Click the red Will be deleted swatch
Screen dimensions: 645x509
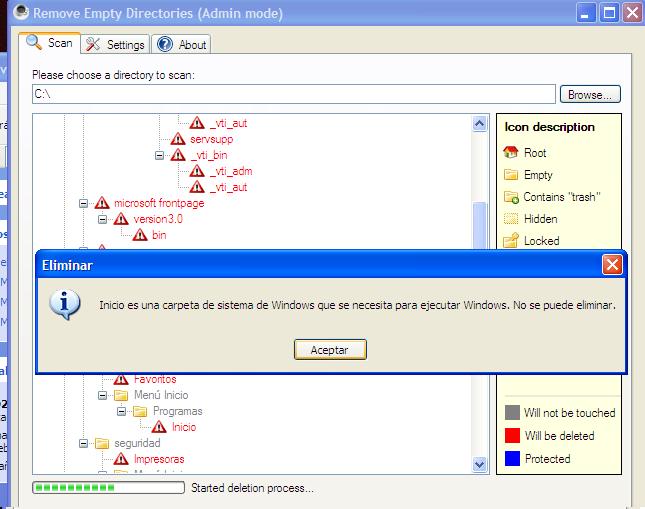[x=512, y=435]
